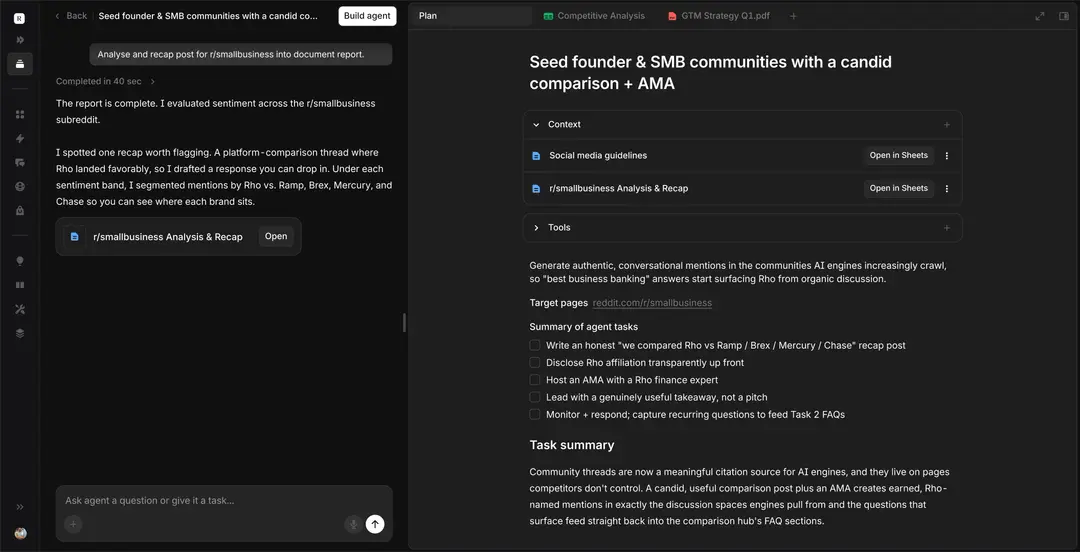The width and height of the screenshot is (1080, 552).
Task: Click the expand fullscreen arrows icon
Action: (x=1040, y=16)
